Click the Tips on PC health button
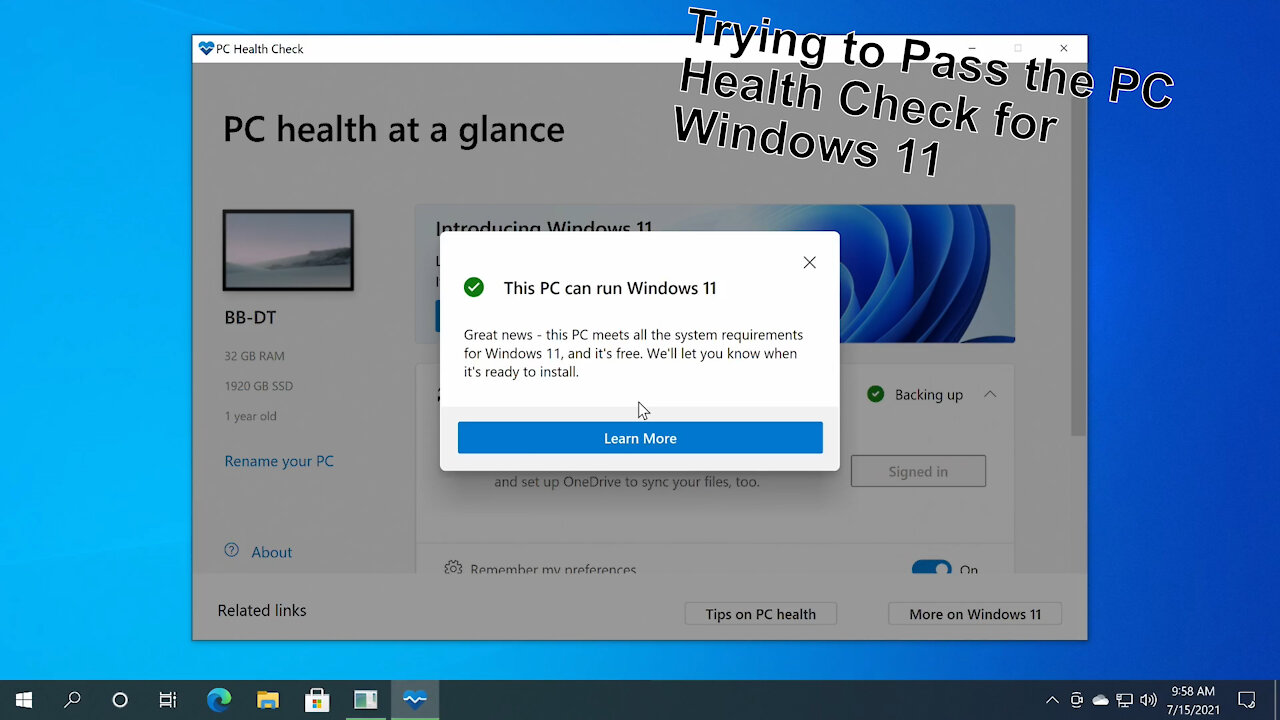The height and width of the screenshot is (720, 1280). point(761,614)
